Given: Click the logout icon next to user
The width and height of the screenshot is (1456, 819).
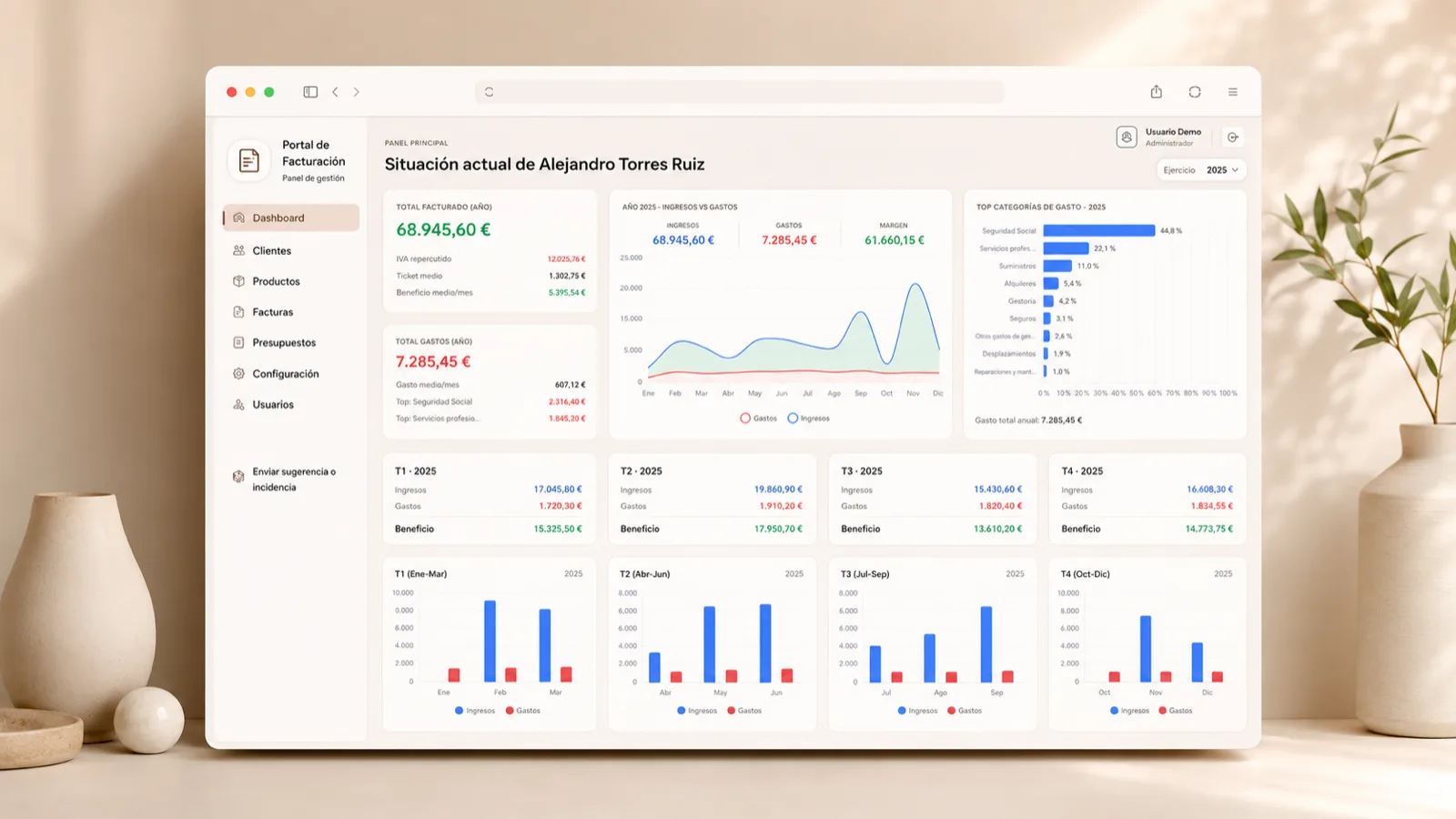Looking at the screenshot, I should [x=1232, y=137].
